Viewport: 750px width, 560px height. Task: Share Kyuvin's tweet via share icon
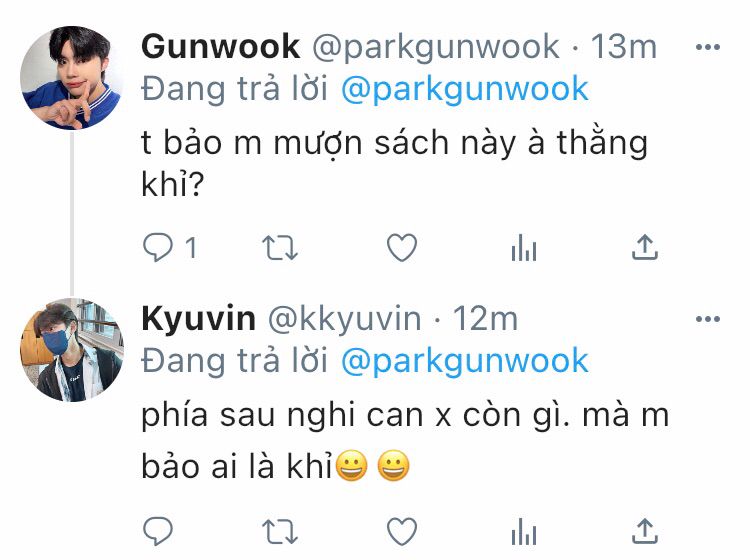tap(645, 531)
